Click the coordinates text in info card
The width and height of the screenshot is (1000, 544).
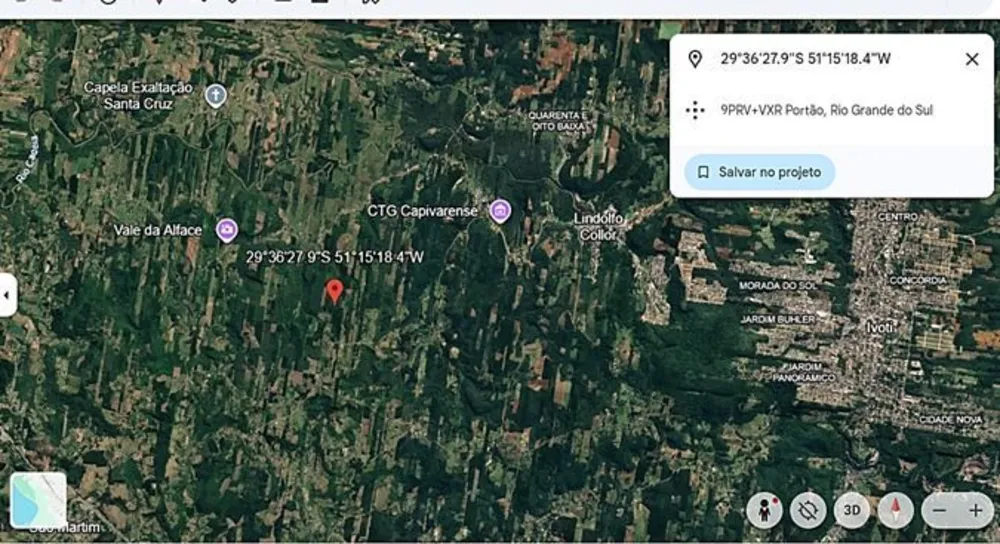(x=805, y=59)
